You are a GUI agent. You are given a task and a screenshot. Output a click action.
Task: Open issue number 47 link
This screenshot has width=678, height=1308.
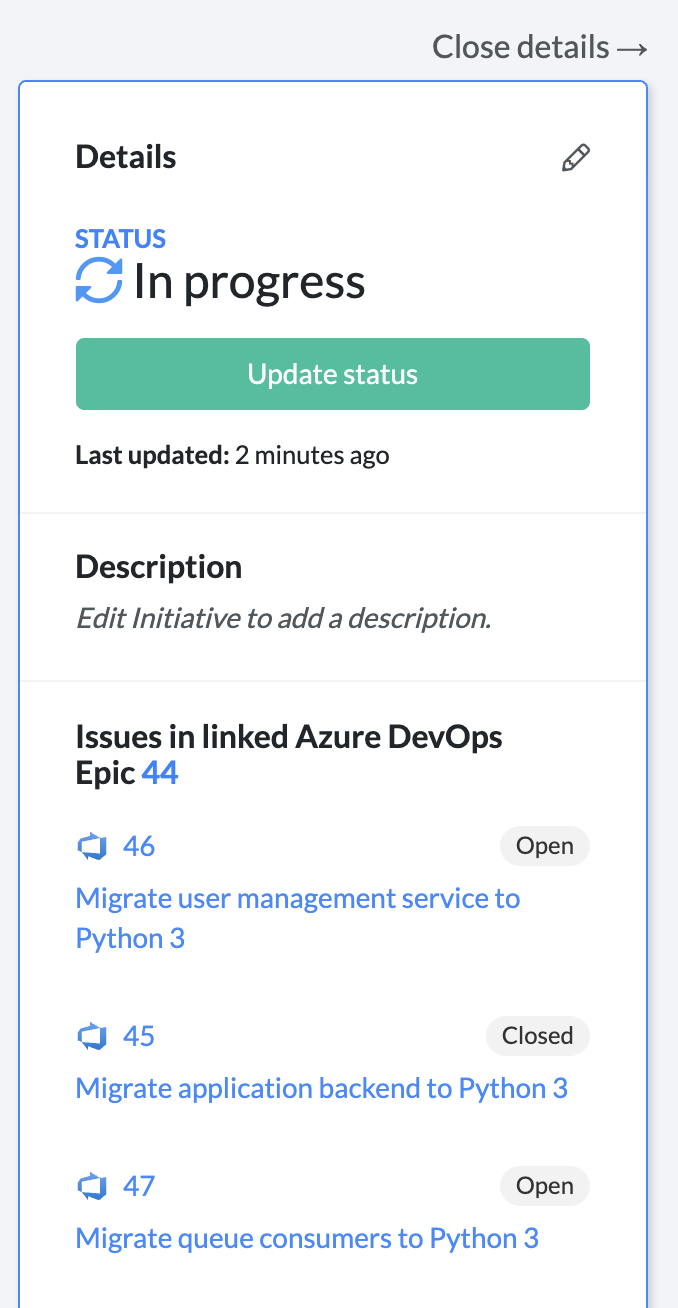click(139, 1186)
